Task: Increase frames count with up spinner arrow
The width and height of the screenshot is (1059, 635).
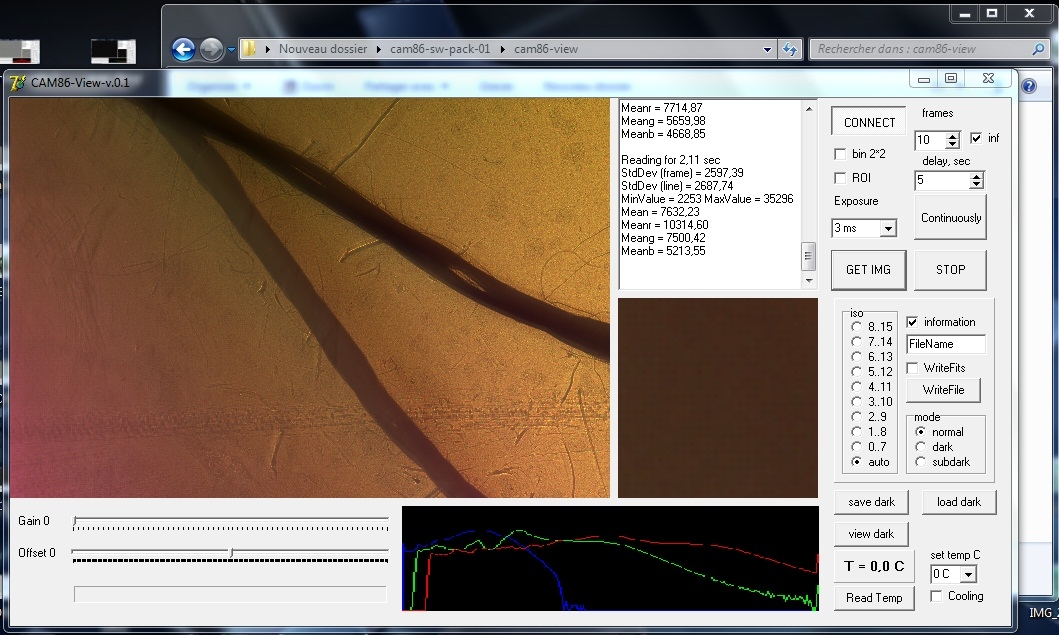Action: 952,136
